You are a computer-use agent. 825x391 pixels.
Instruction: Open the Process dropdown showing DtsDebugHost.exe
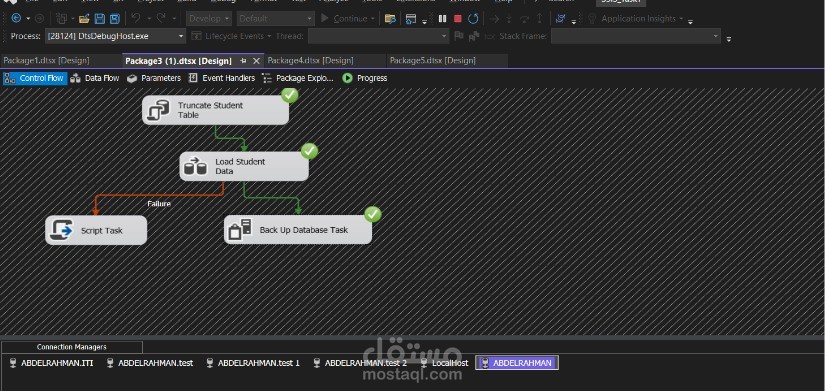click(x=116, y=36)
